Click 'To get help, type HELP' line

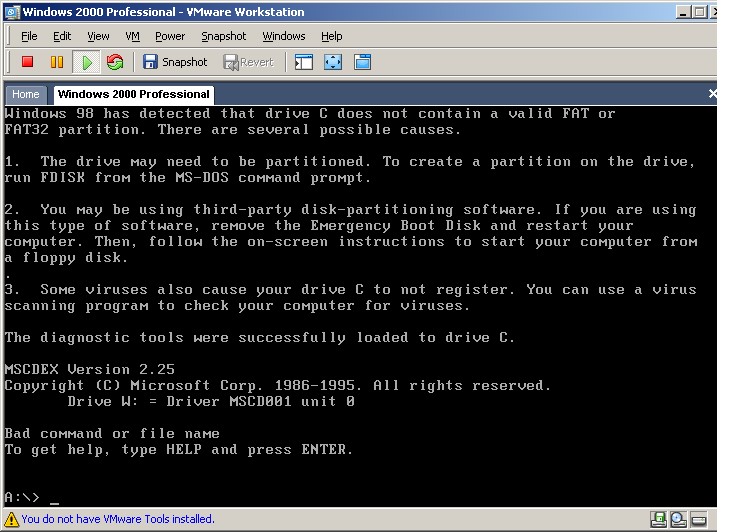[178, 450]
